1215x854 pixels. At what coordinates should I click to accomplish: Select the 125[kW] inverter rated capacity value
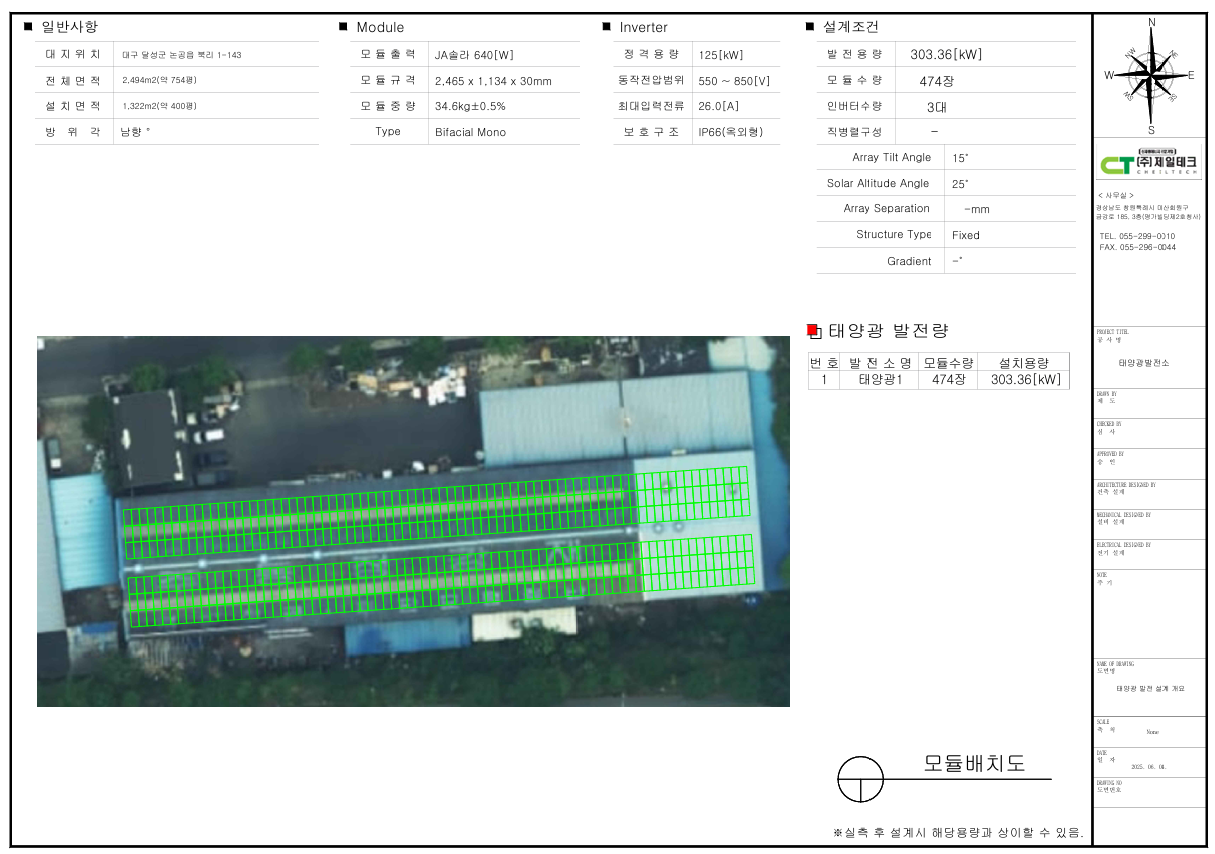tap(721, 55)
